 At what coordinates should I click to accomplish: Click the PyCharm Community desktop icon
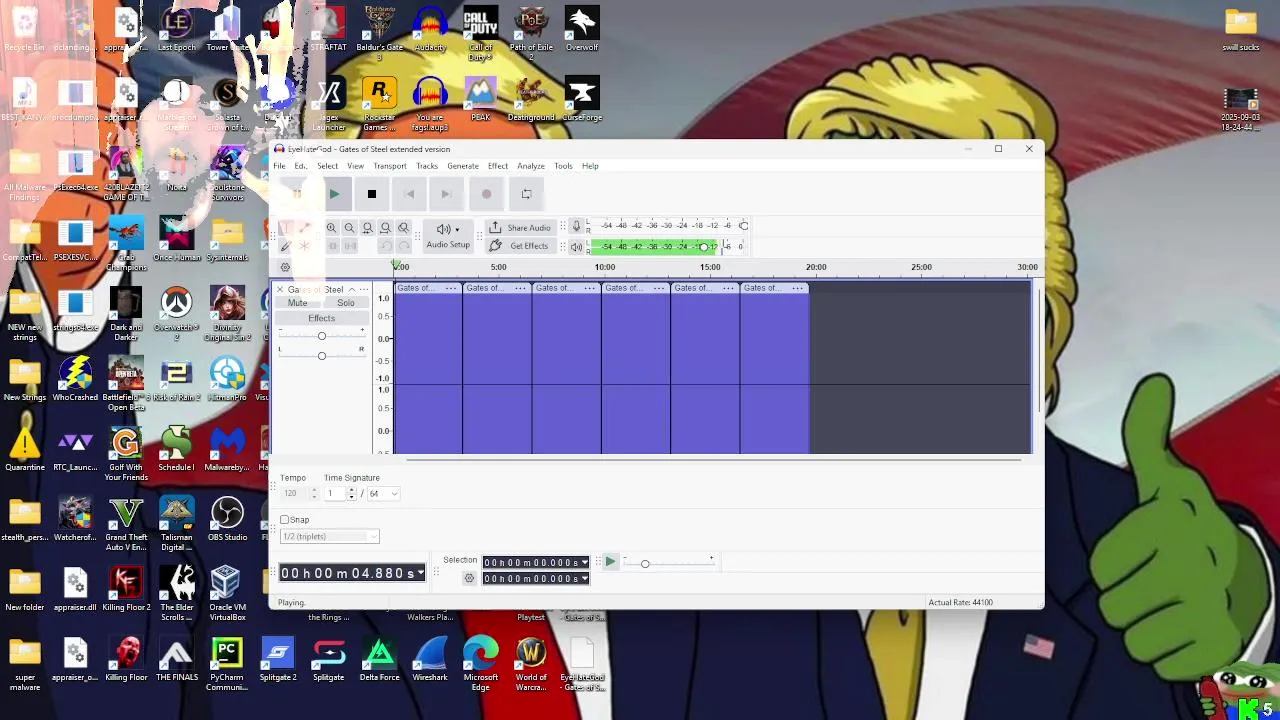[227, 664]
